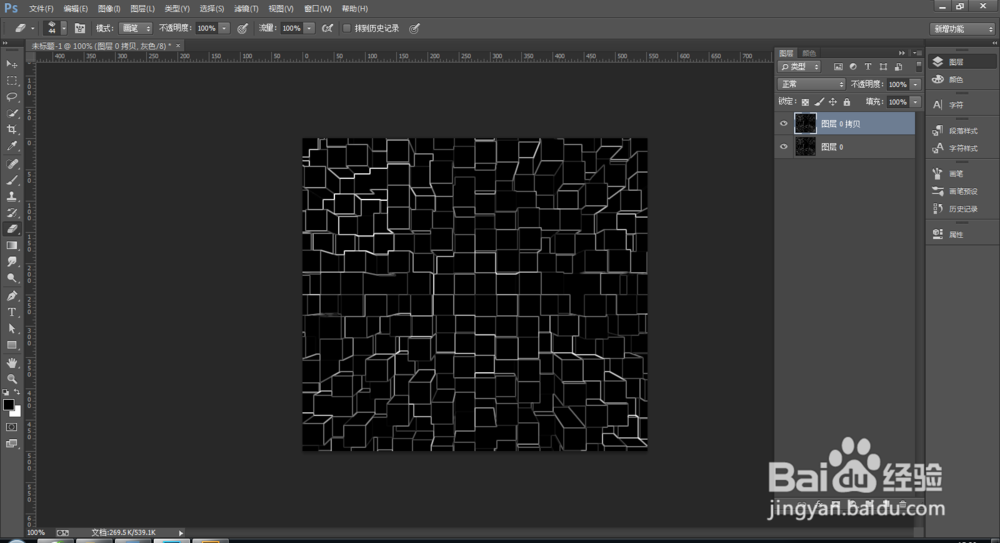Viewport: 1000px width, 543px height.
Task: Select the Path Selection tool
Action: pos(11,329)
